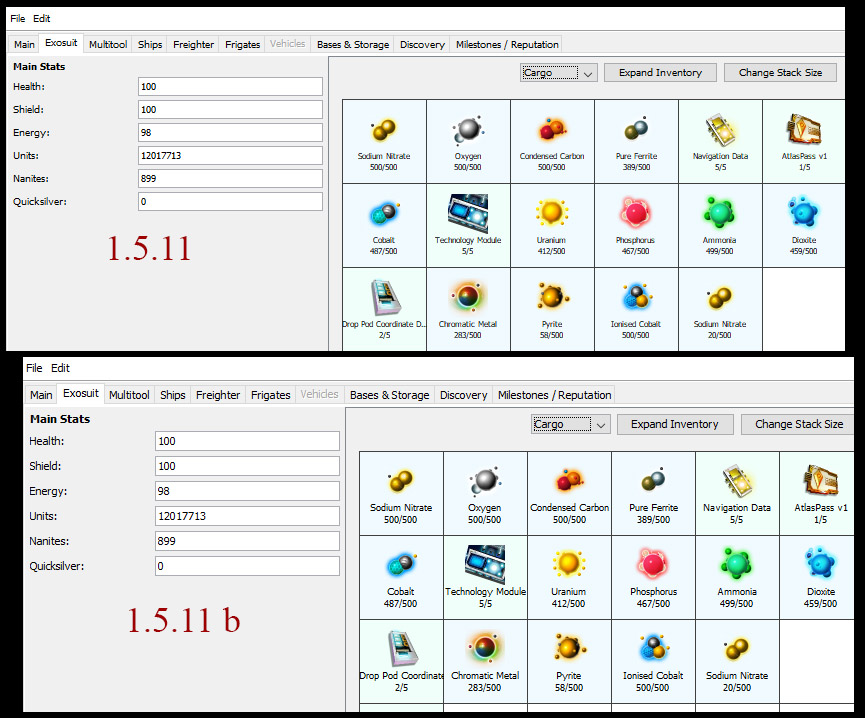Select Dioxite icon in bottom window

pos(821,564)
